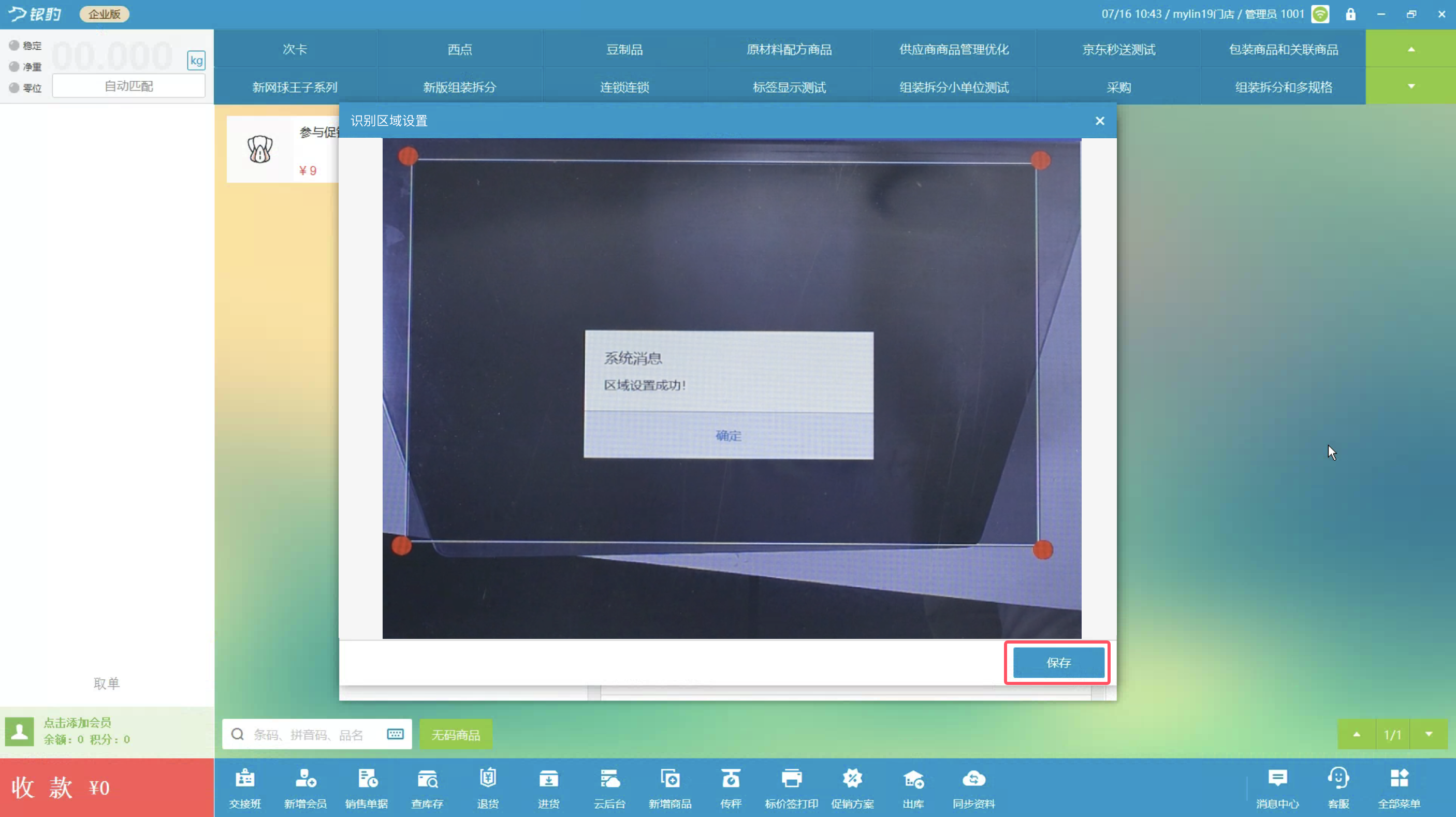Select 供应商商品管理优化 category tab
This screenshot has height=817, width=1456.
coord(954,49)
